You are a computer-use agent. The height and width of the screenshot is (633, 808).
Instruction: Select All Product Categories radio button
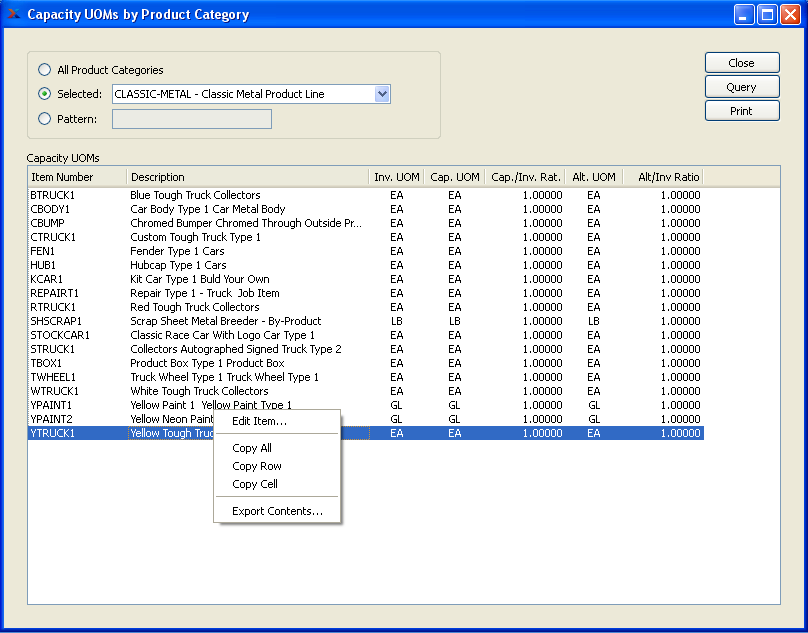[x=44, y=70]
